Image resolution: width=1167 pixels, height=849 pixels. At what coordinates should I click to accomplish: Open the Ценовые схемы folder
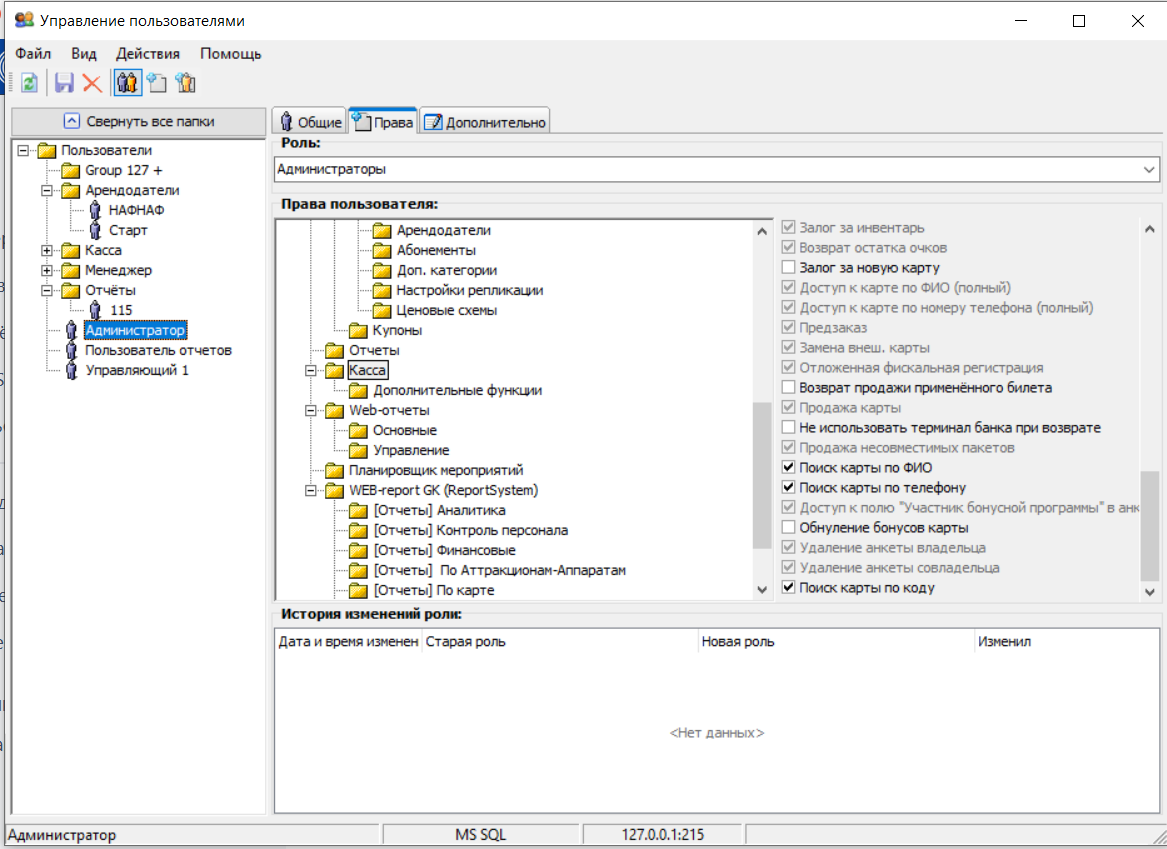(x=447, y=311)
